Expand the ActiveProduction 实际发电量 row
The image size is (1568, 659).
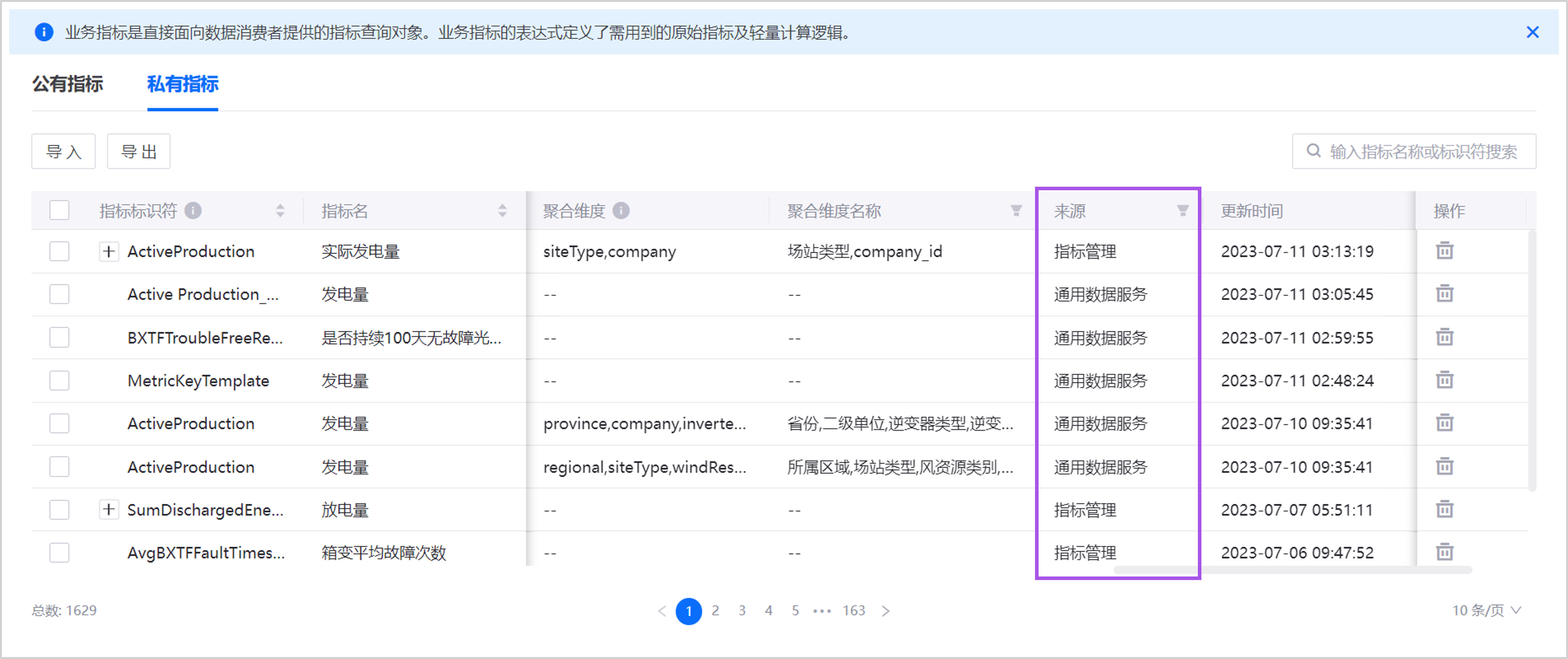pos(108,251)
